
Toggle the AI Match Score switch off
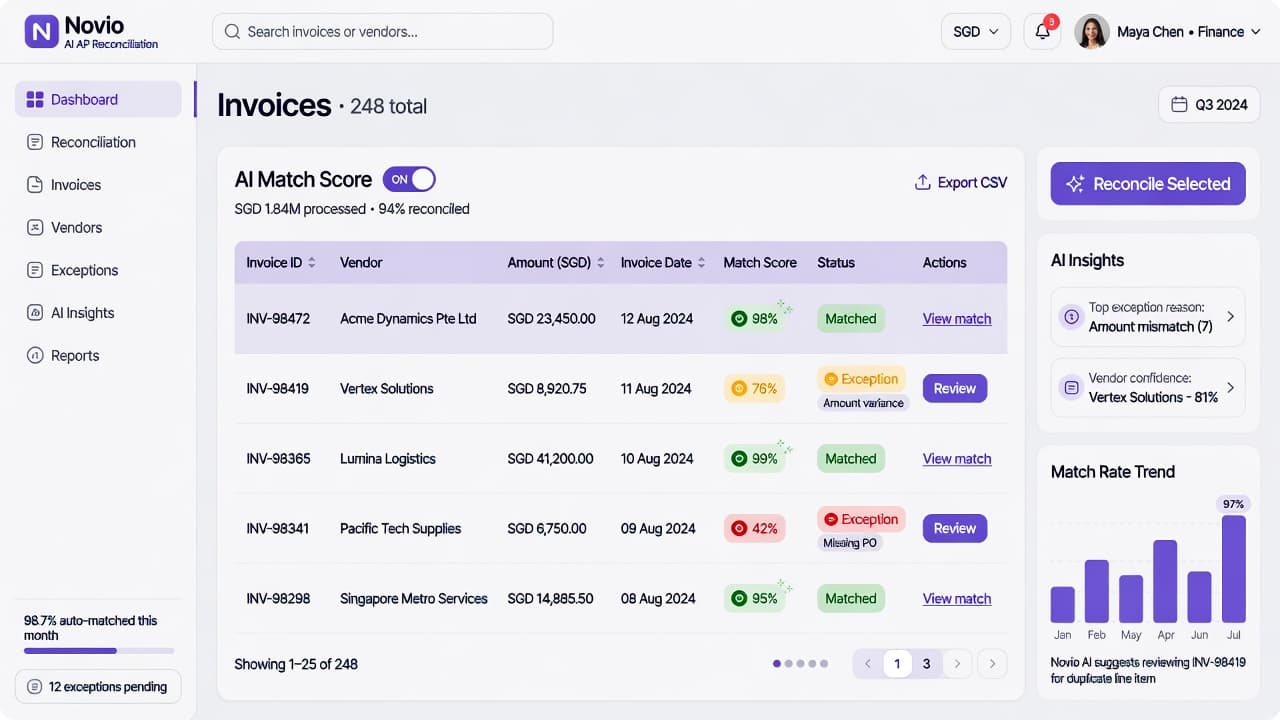point(409,179)
